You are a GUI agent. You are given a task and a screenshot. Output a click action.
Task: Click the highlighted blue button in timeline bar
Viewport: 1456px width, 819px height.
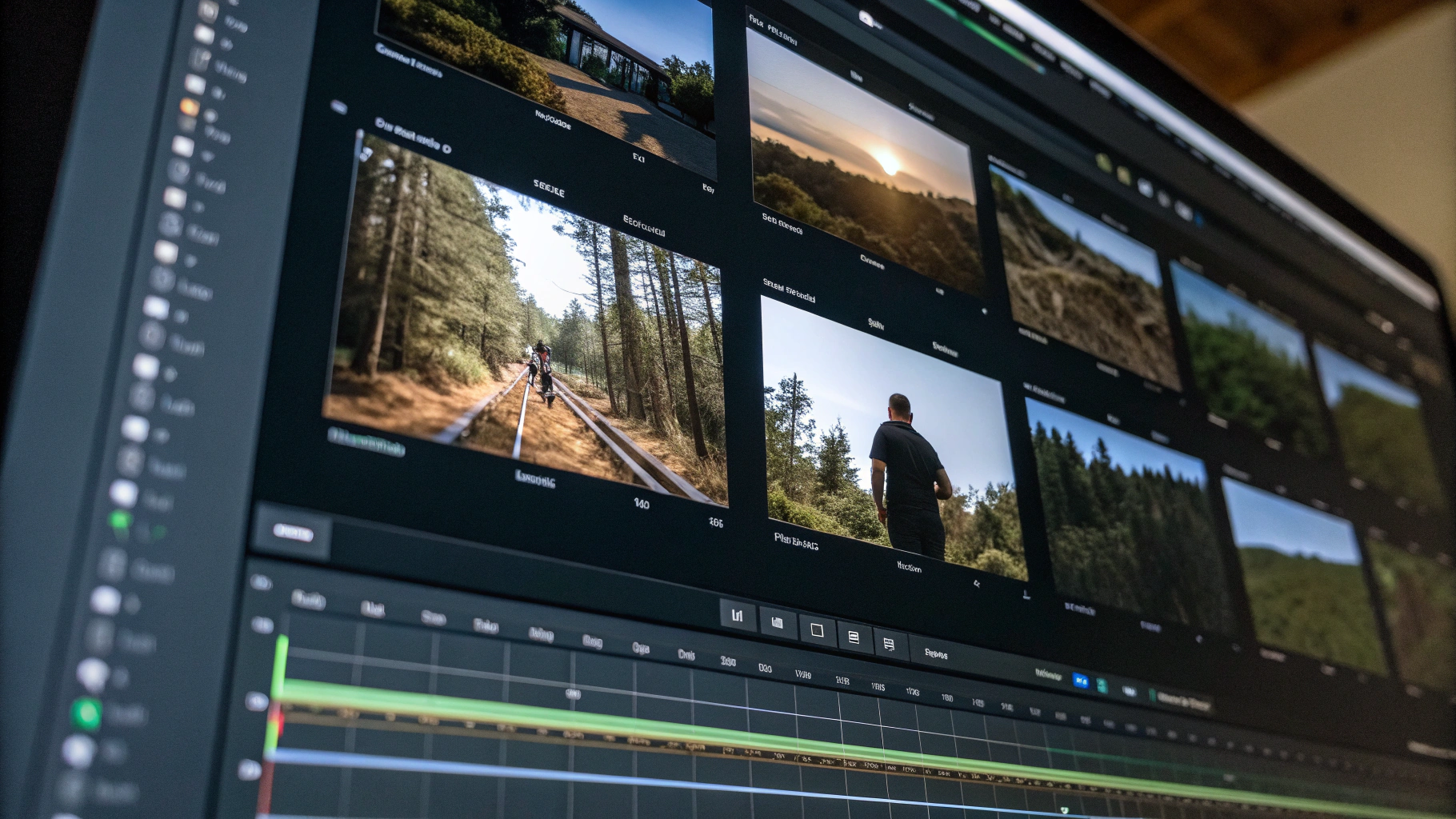[1082, 681]
